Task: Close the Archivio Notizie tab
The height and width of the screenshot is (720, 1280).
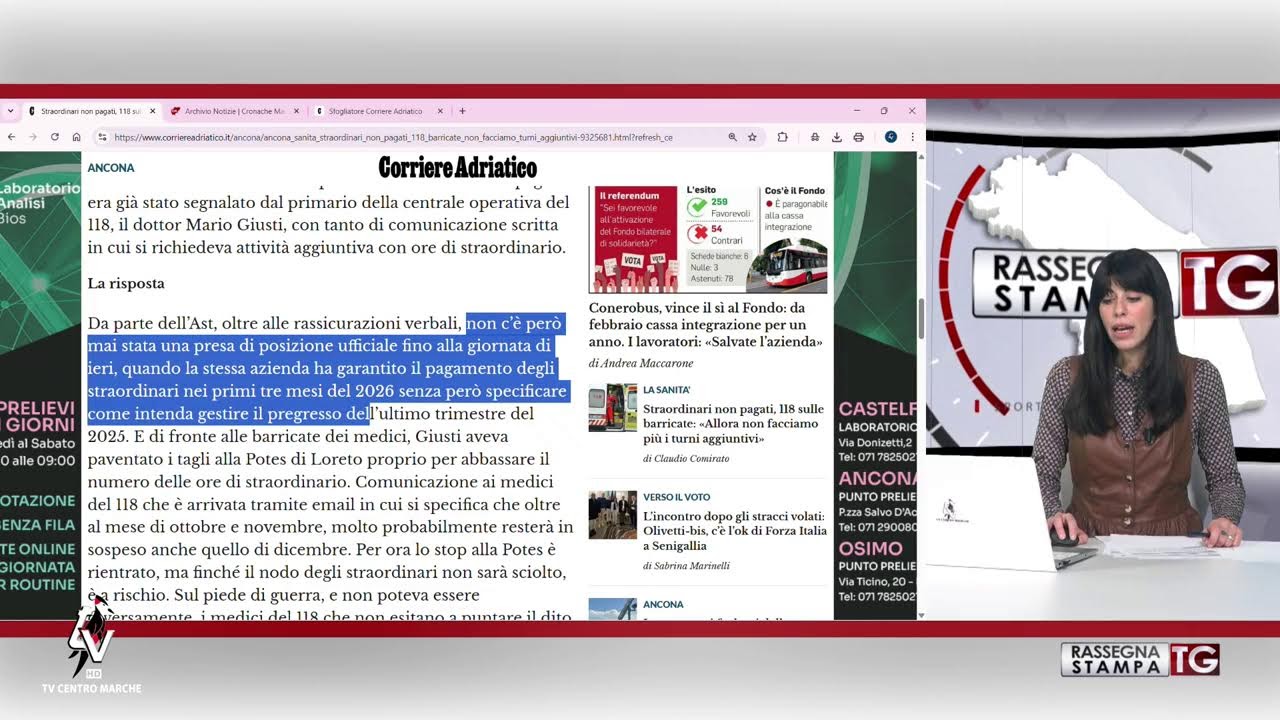Action: pos(295,111)
